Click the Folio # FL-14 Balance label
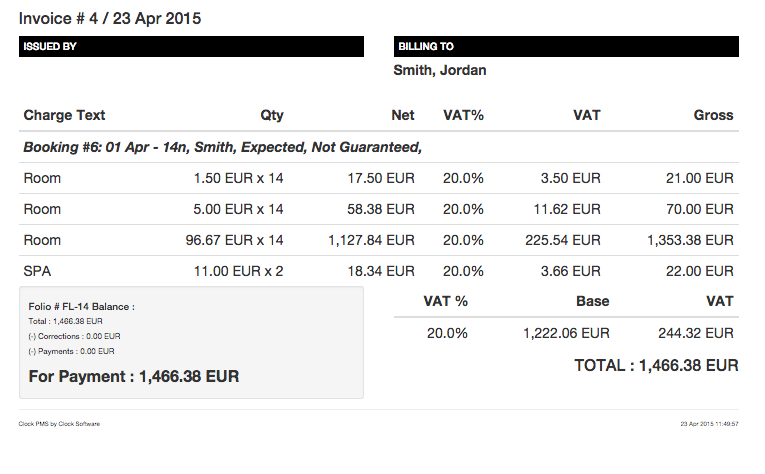765x474 pixels. point(81,307)
